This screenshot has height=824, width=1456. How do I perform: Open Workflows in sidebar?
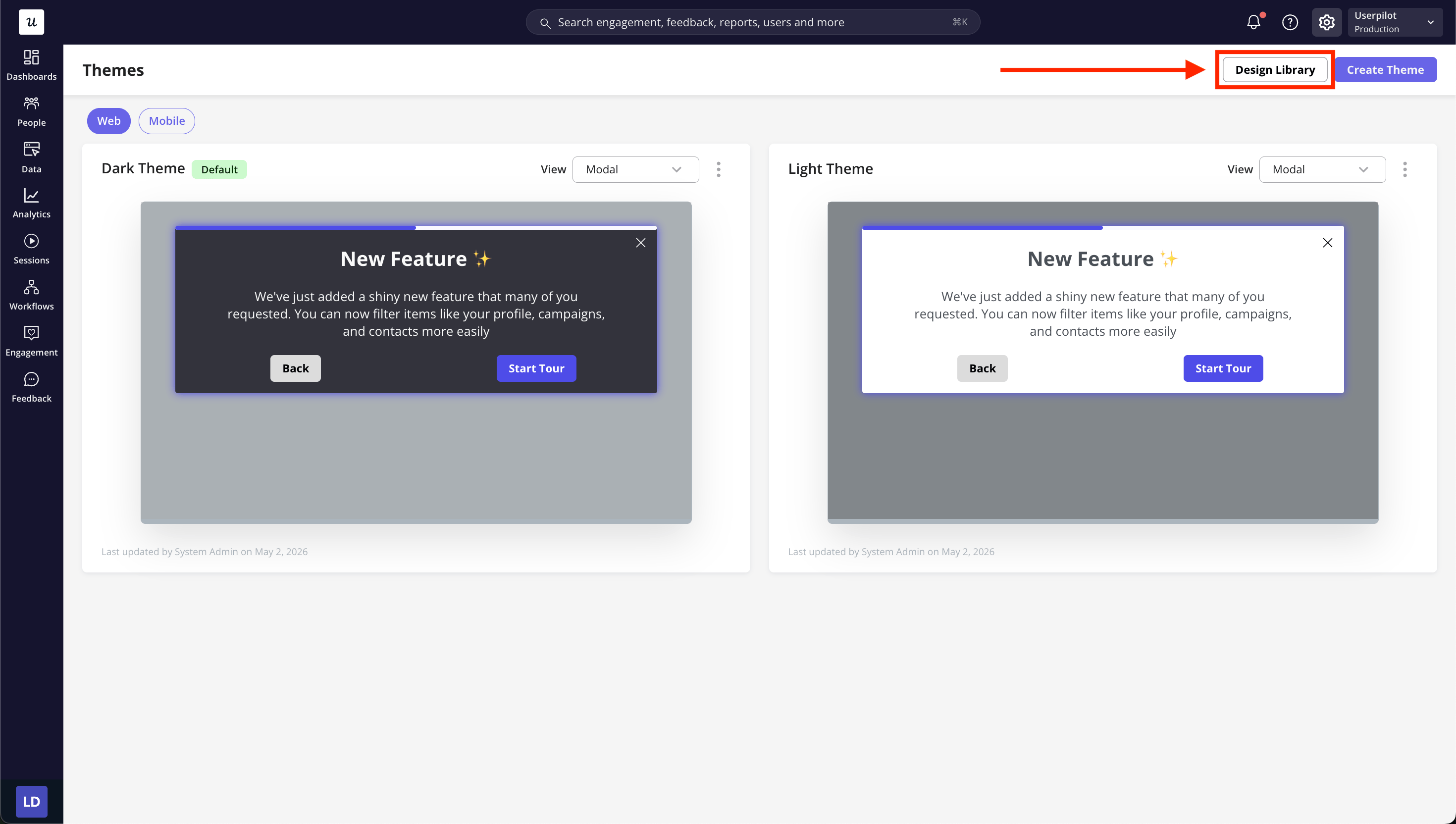pyautogui.click(x=31, y=295)
